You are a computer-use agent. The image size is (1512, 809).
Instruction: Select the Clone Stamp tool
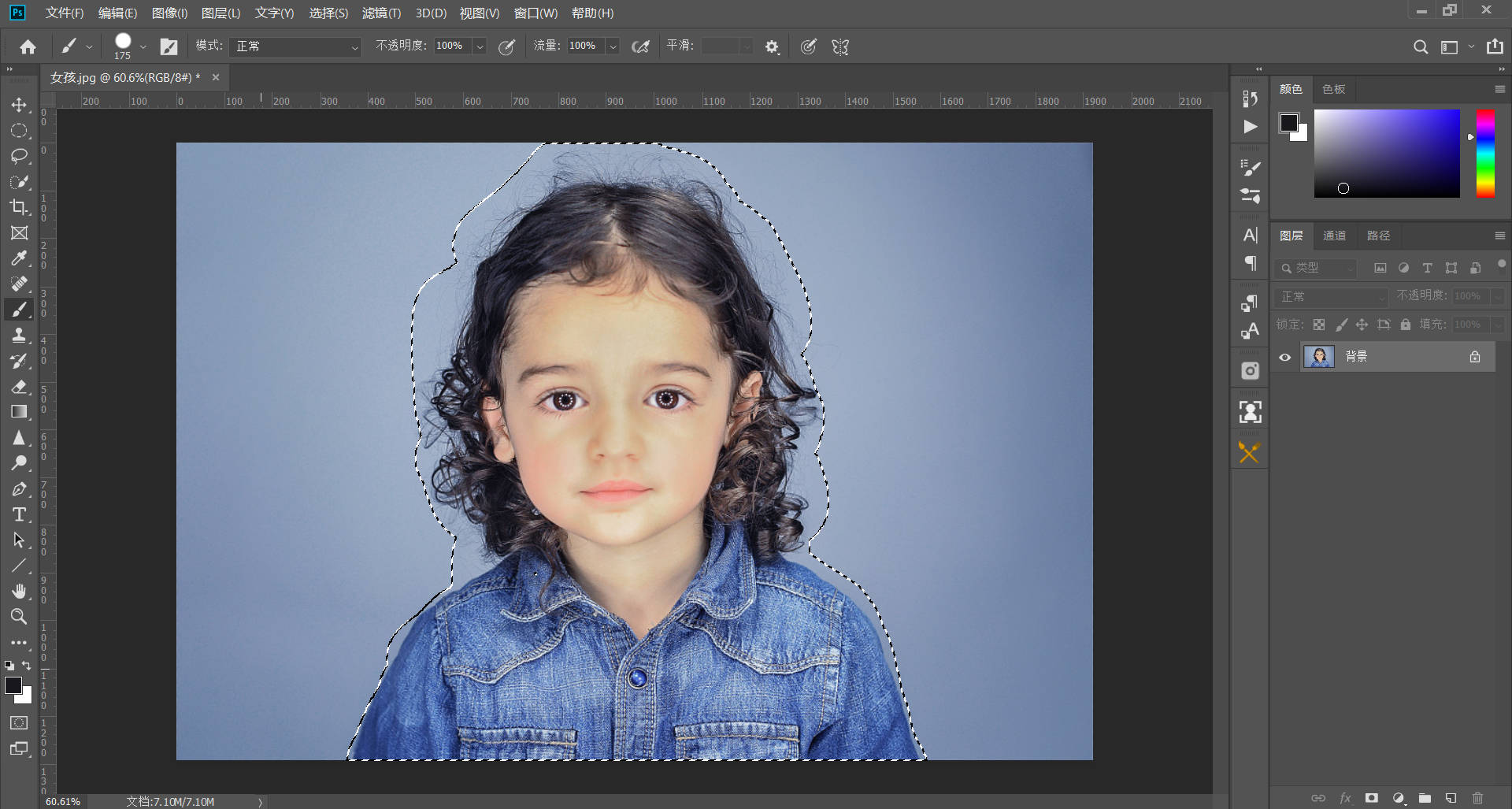19,336
